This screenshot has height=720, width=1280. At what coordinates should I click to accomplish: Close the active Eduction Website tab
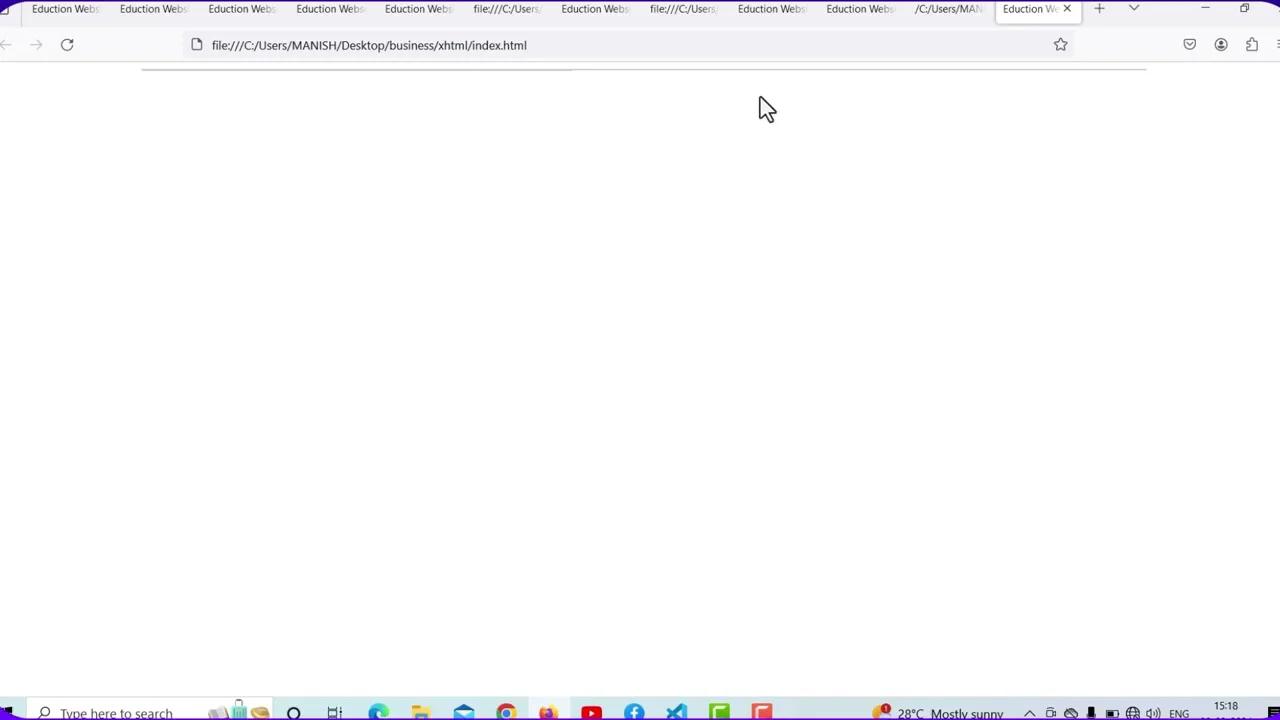(1067, 9)
